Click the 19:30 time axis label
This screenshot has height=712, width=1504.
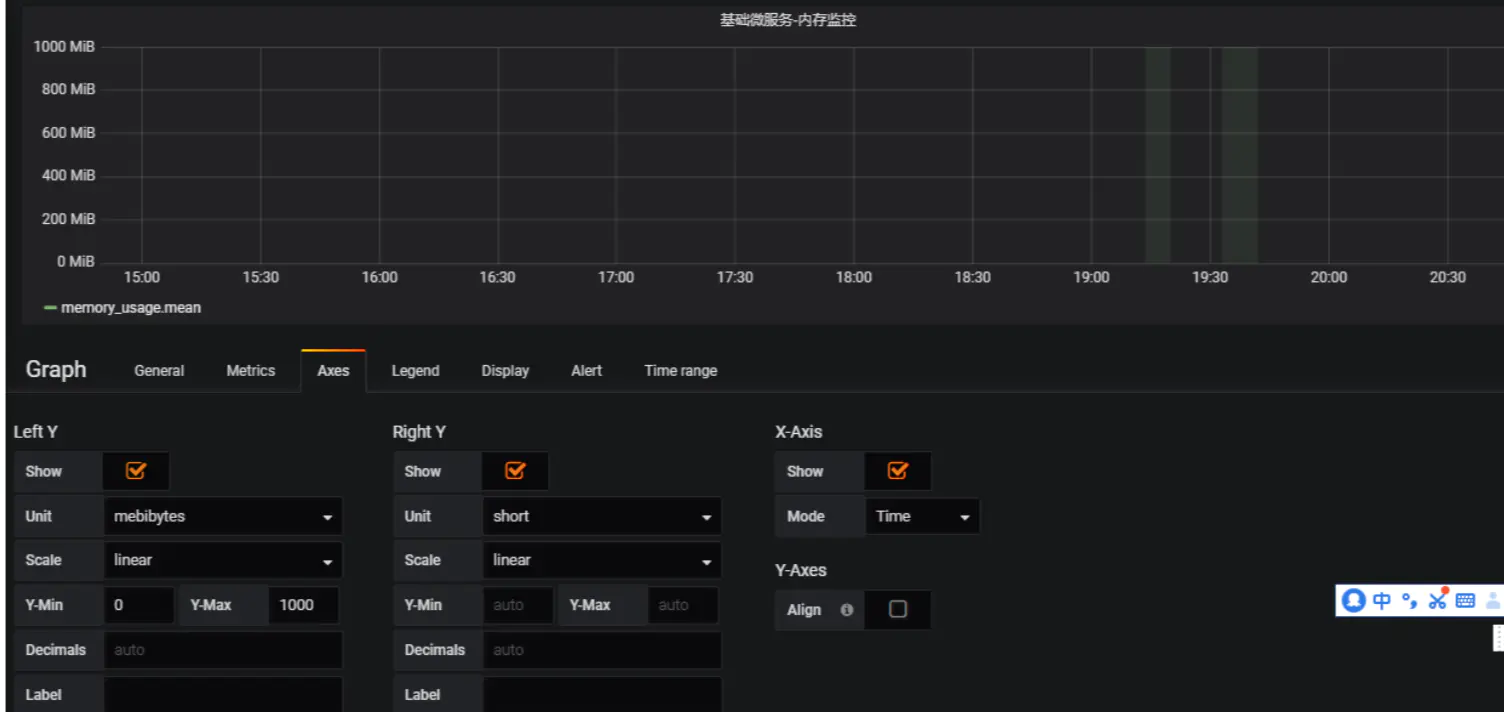(1210, 277)
